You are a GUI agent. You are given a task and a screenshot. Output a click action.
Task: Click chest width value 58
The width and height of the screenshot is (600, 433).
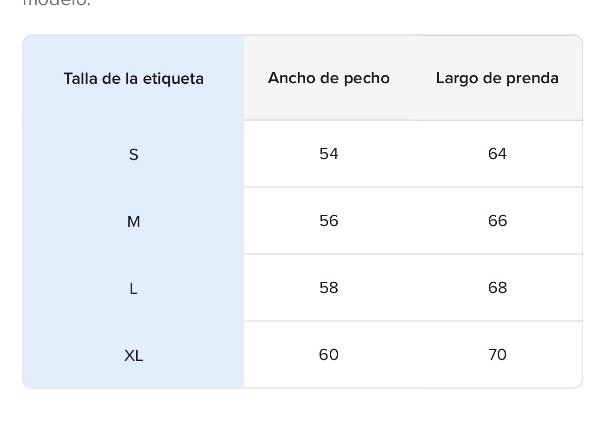pyautogui.click(x=329, y=288)
